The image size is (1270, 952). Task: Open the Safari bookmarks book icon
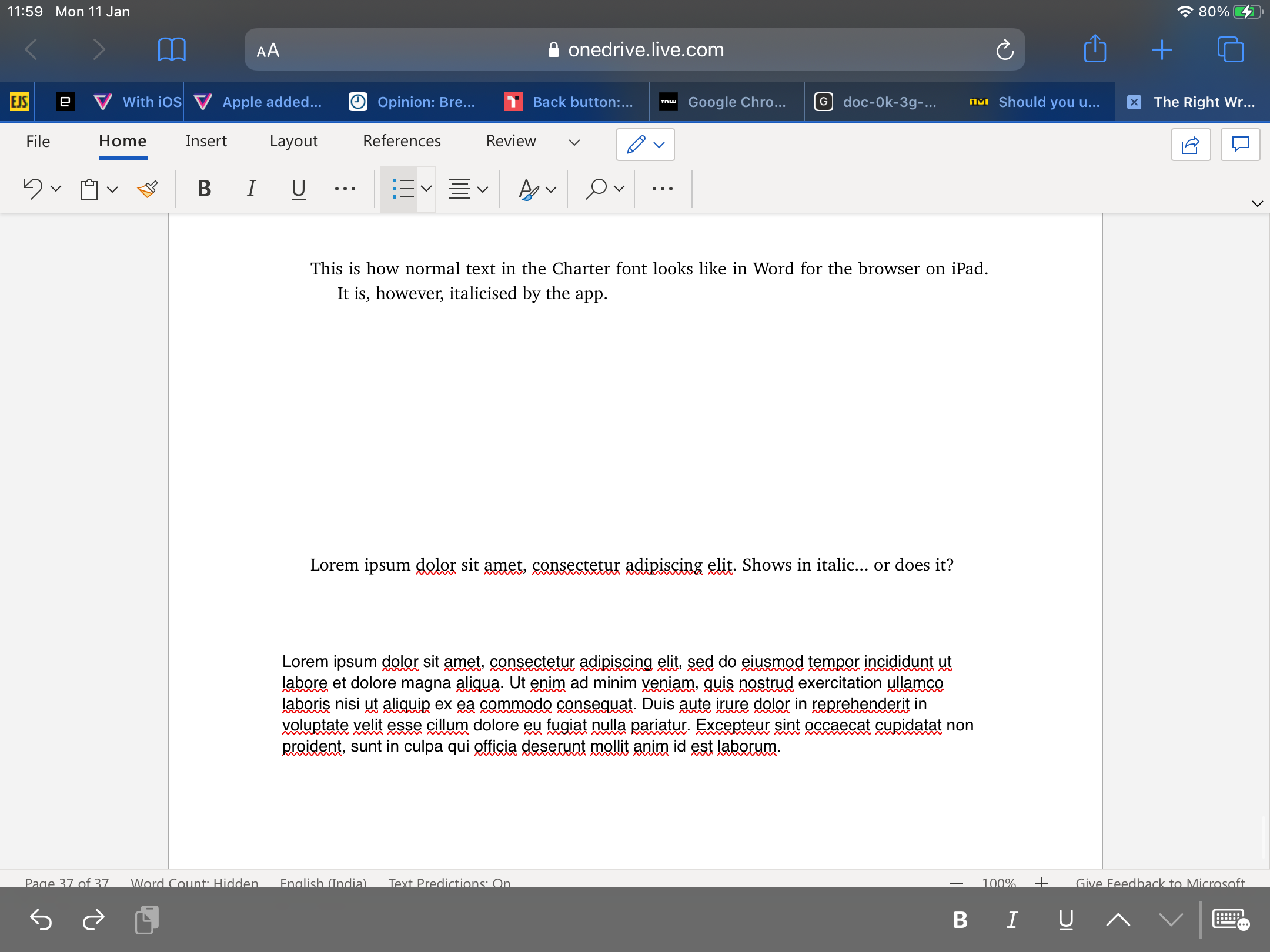[x=172, y=49]
